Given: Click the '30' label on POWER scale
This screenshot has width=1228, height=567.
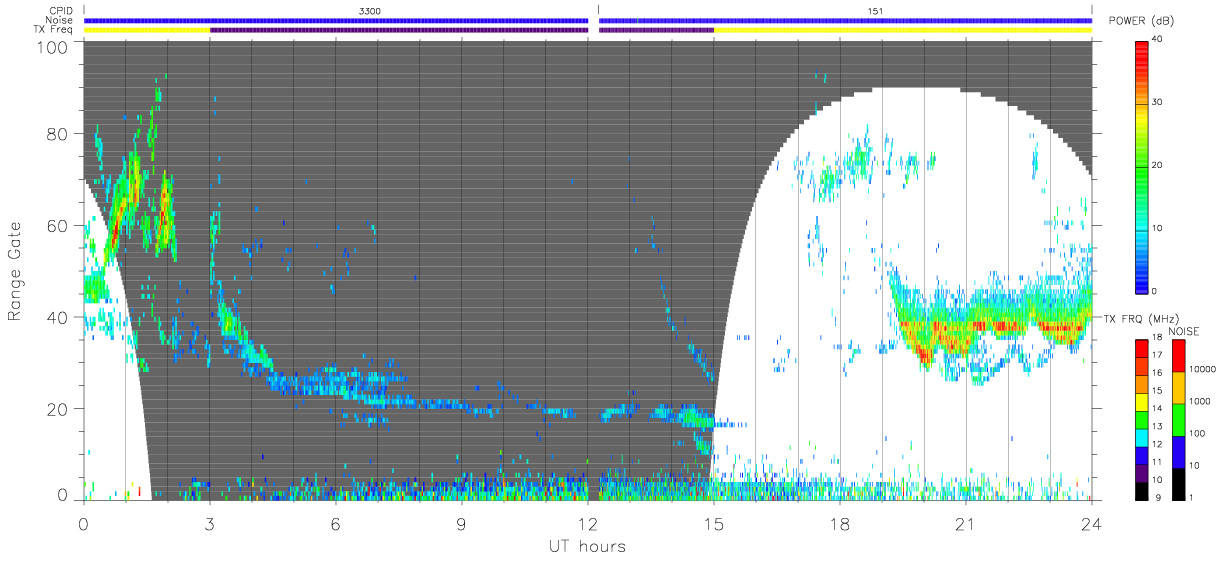Looking at the screenshot, I should coord(1159,102).
